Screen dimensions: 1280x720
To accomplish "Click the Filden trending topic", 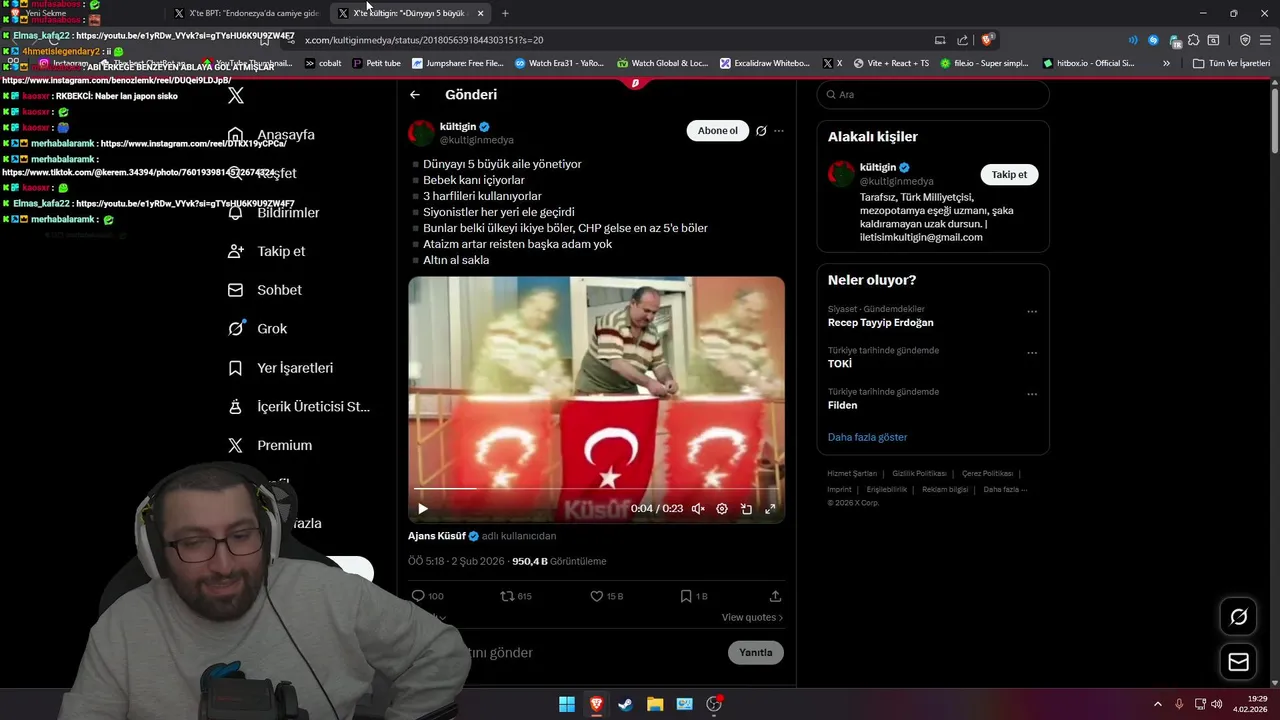I will coord(842,406).
